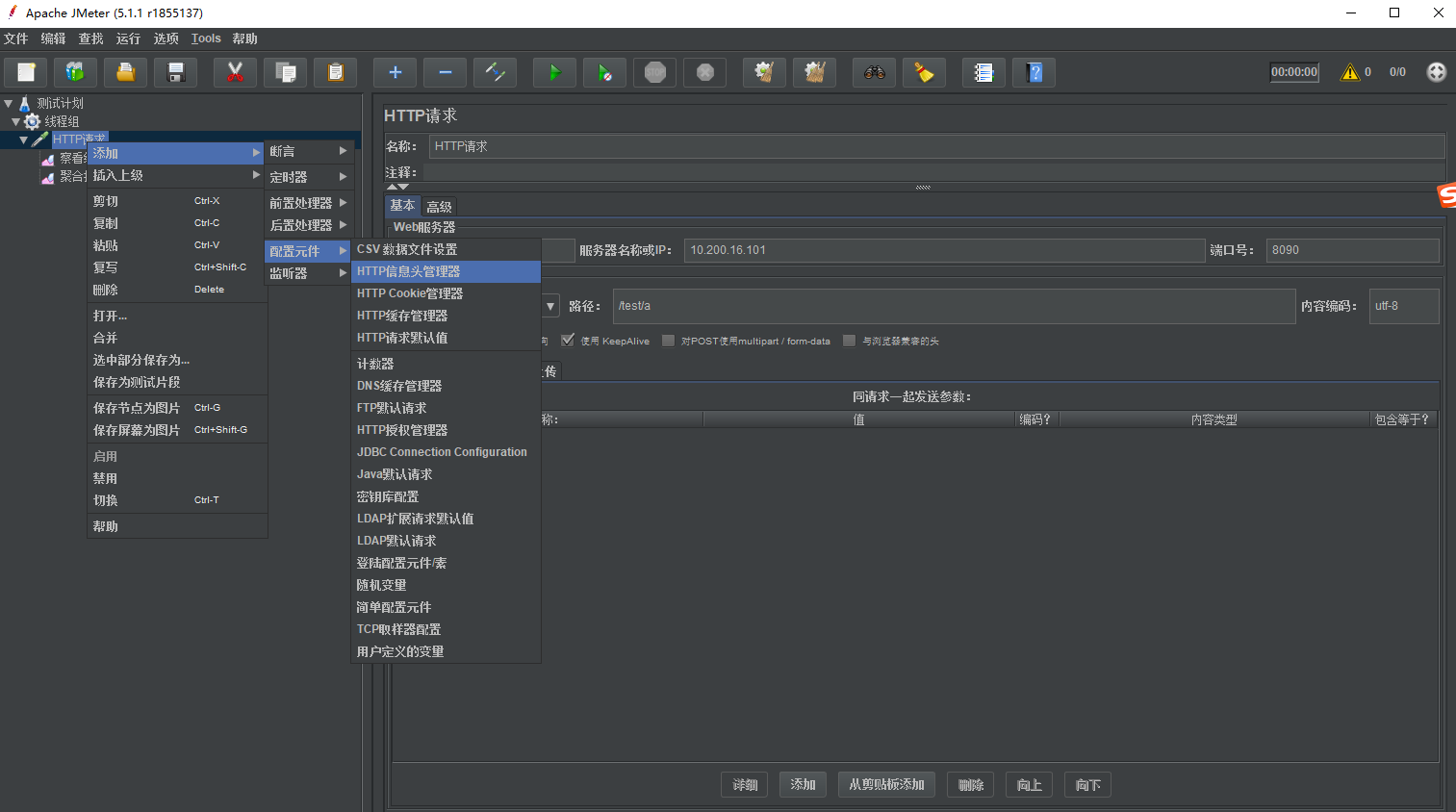This screenshot has height=812, width=1456.
Task: Choose 禁用 in the context menu
Action: point(177,478)
